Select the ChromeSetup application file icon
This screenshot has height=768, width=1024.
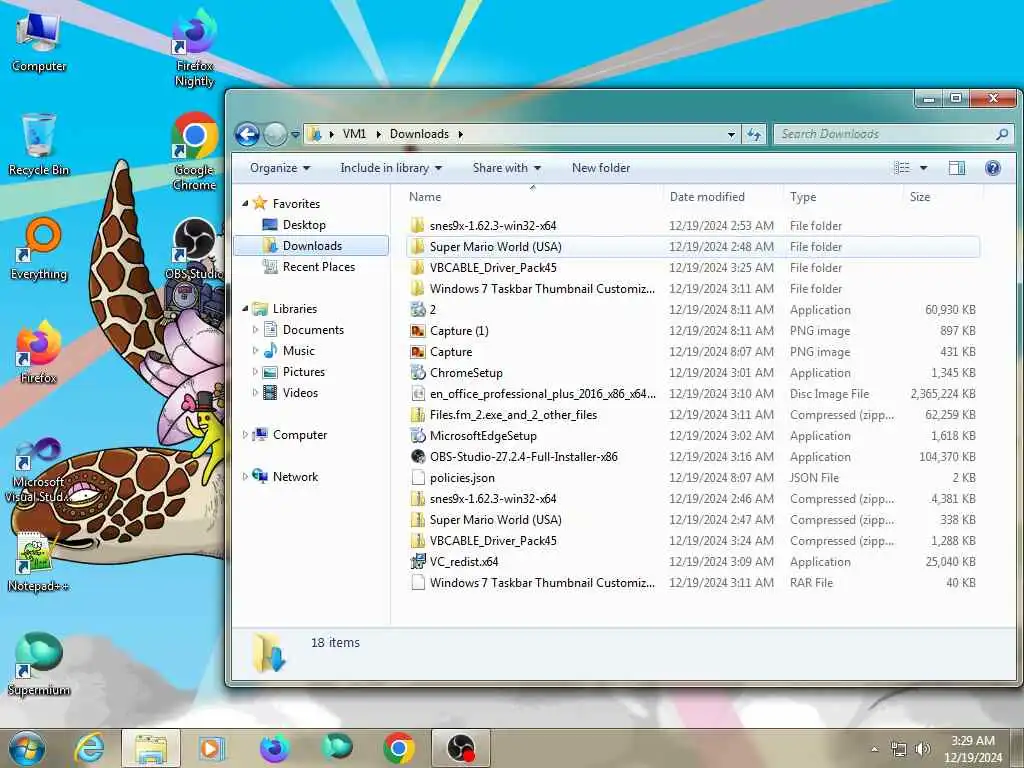click(x=418, y=373)
